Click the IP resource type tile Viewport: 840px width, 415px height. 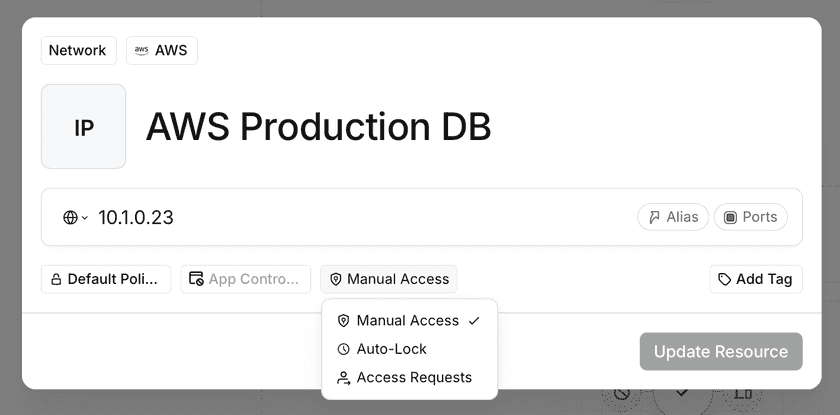click(x=83, y=127)
